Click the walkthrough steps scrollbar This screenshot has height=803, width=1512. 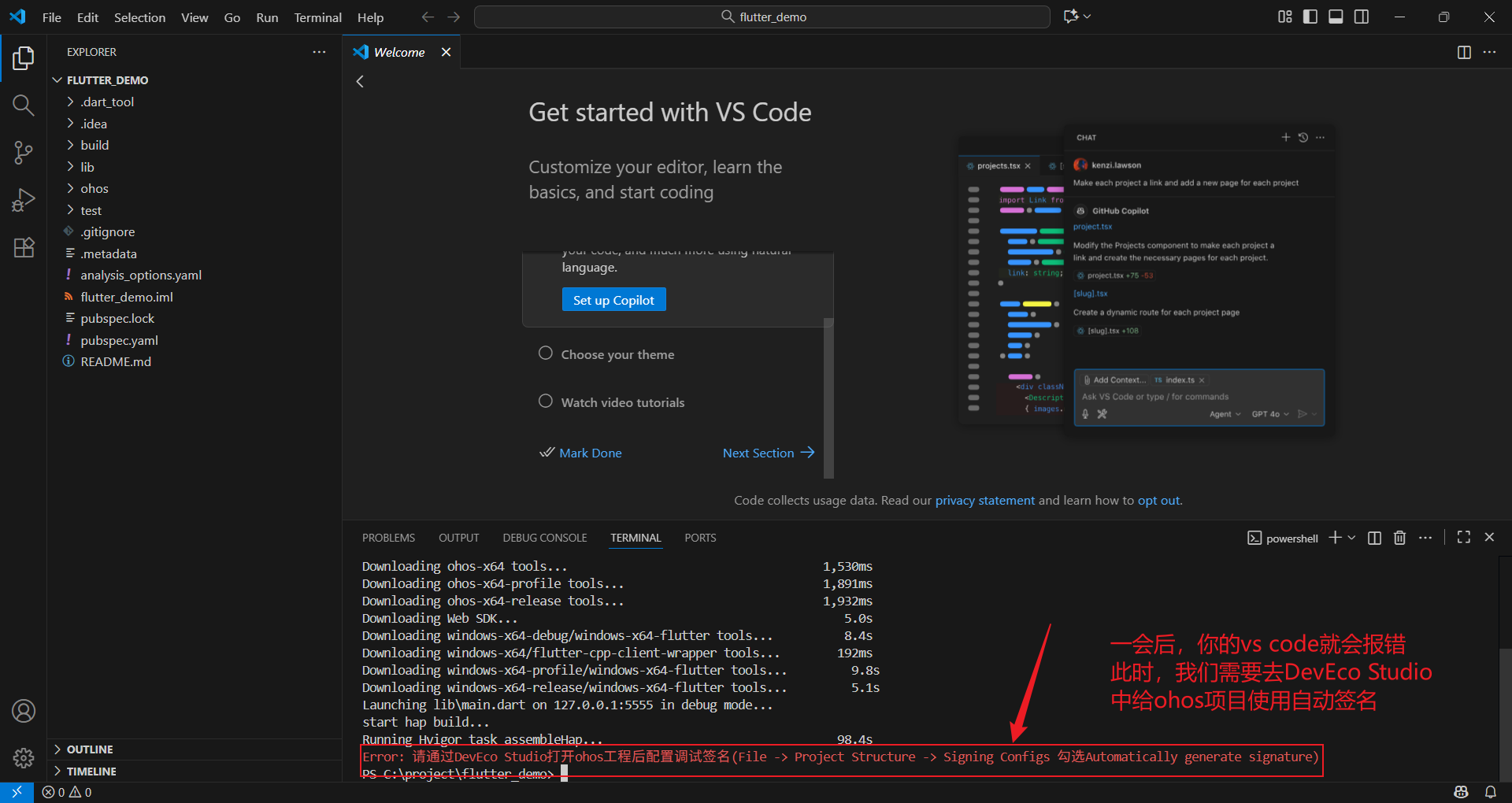[828, 398]
